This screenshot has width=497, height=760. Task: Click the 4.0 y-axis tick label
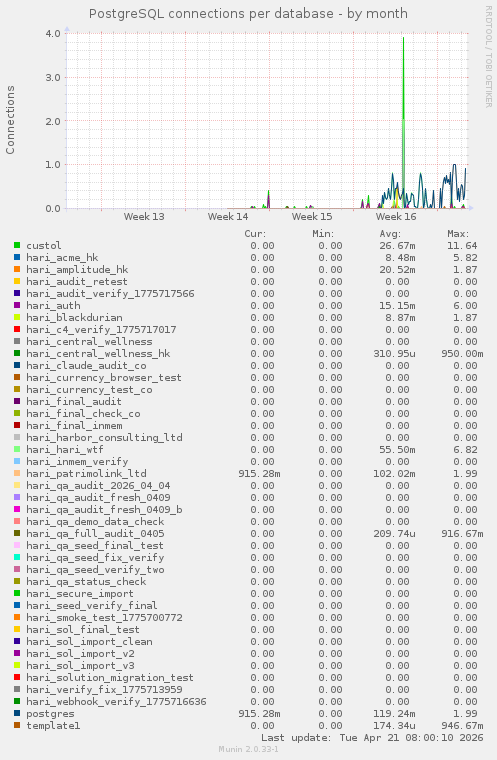(53, 33)
